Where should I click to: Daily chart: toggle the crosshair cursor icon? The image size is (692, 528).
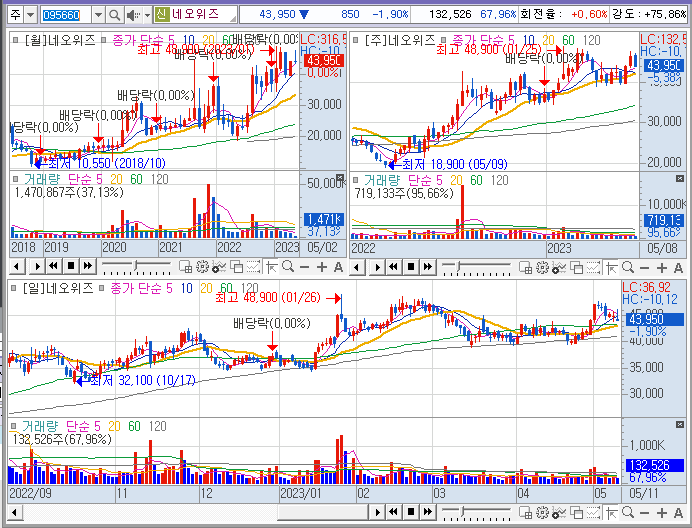[x=612, y=512]
